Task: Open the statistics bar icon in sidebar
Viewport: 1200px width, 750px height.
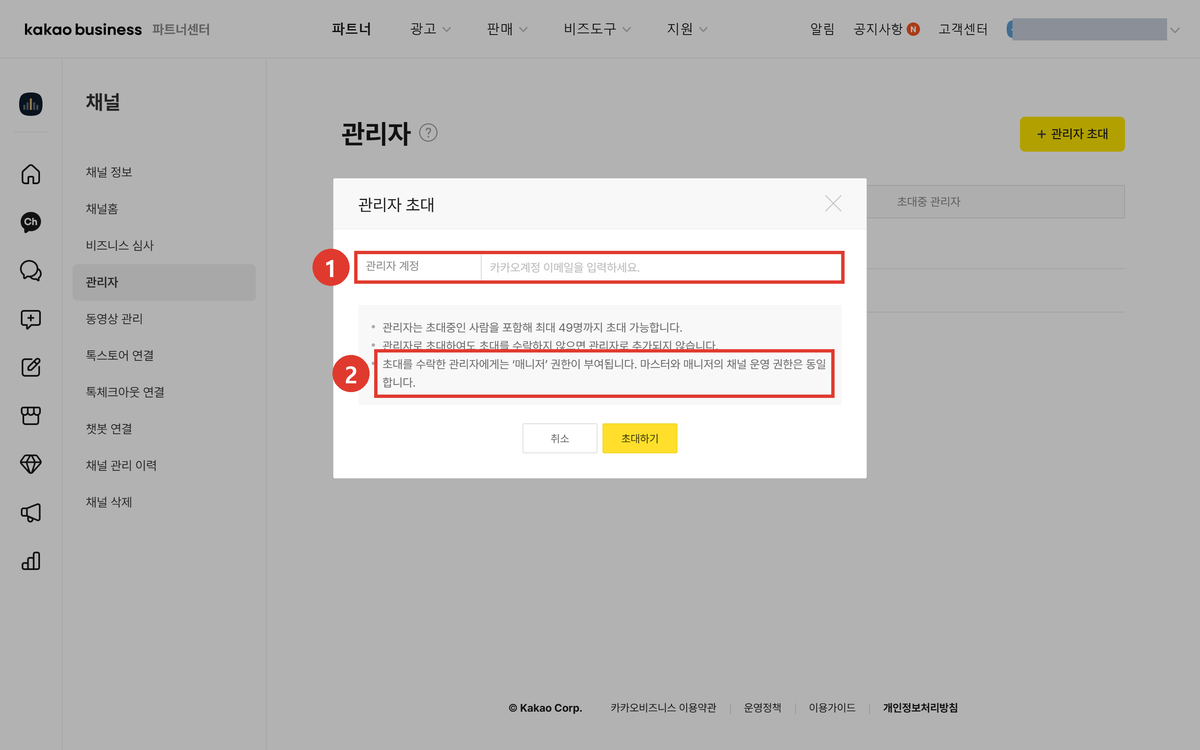Action: point(31,561)
